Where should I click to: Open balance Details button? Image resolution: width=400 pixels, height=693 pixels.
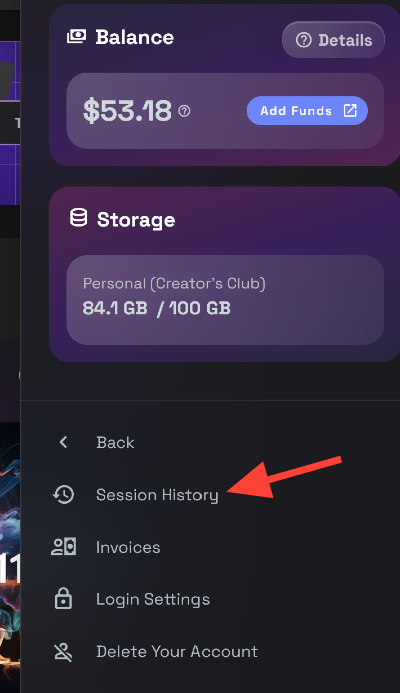click(333, 40)
